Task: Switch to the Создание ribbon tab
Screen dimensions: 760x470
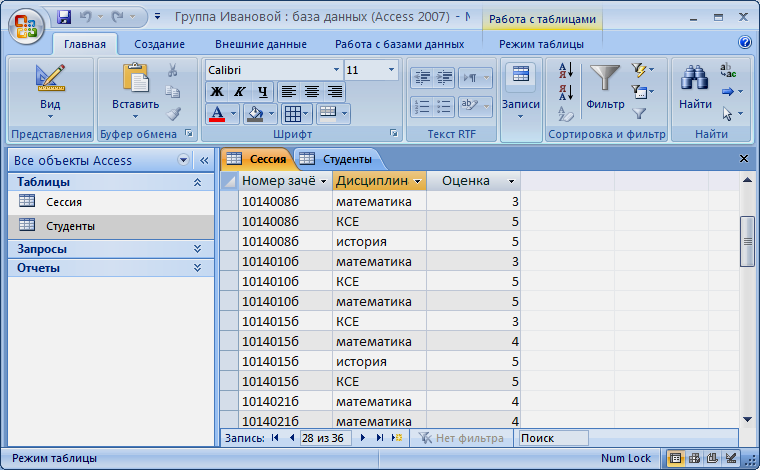Action: tap(159, 44)
